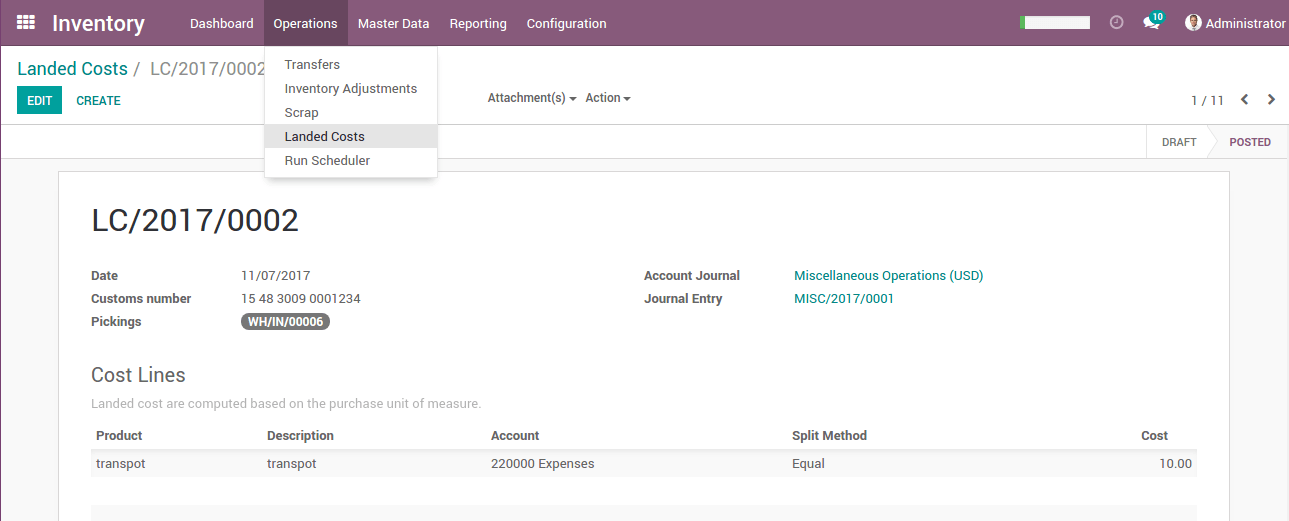Open Miscellaneous Operations (USD) journal link
This screenshot has height=521, width=1289.
pyautogui.click(x=888, y=276)
